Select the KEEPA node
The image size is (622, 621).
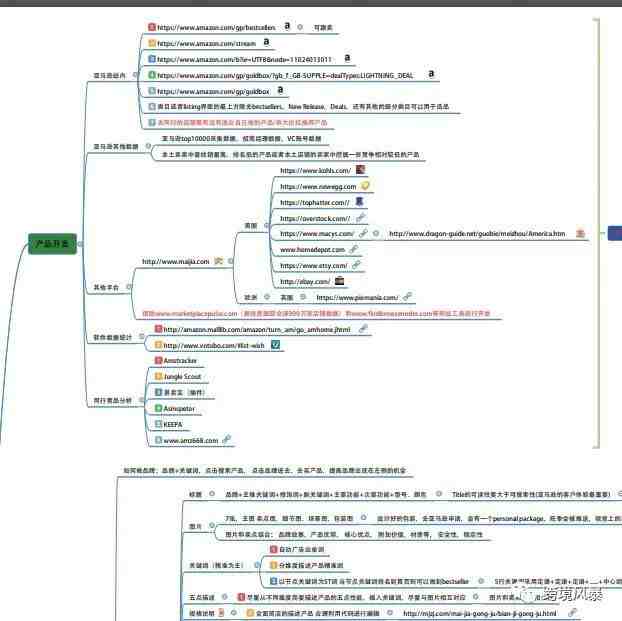[173, 425]
